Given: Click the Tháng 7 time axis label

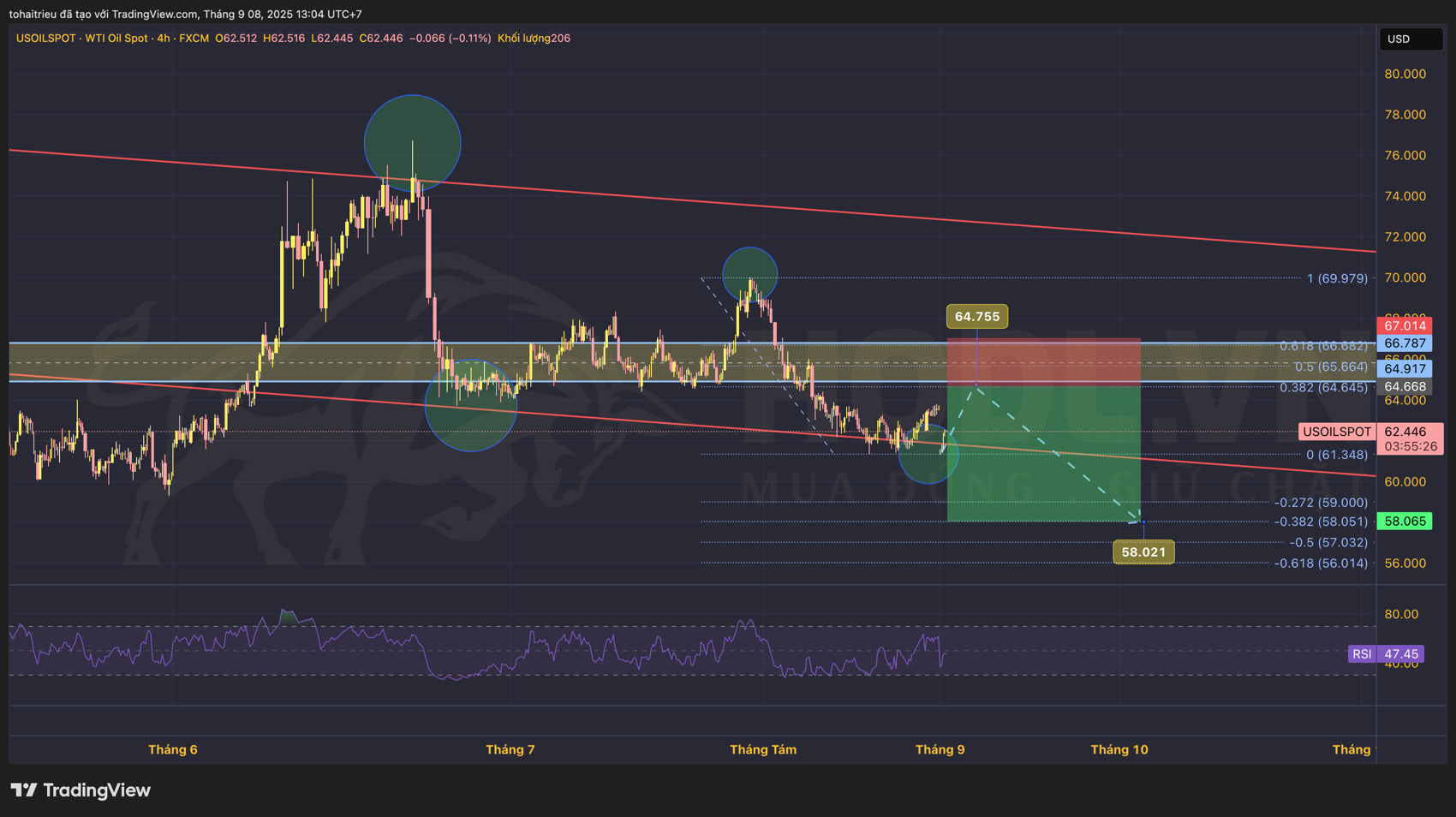Looking at the screenshot, I should (510, 749).
